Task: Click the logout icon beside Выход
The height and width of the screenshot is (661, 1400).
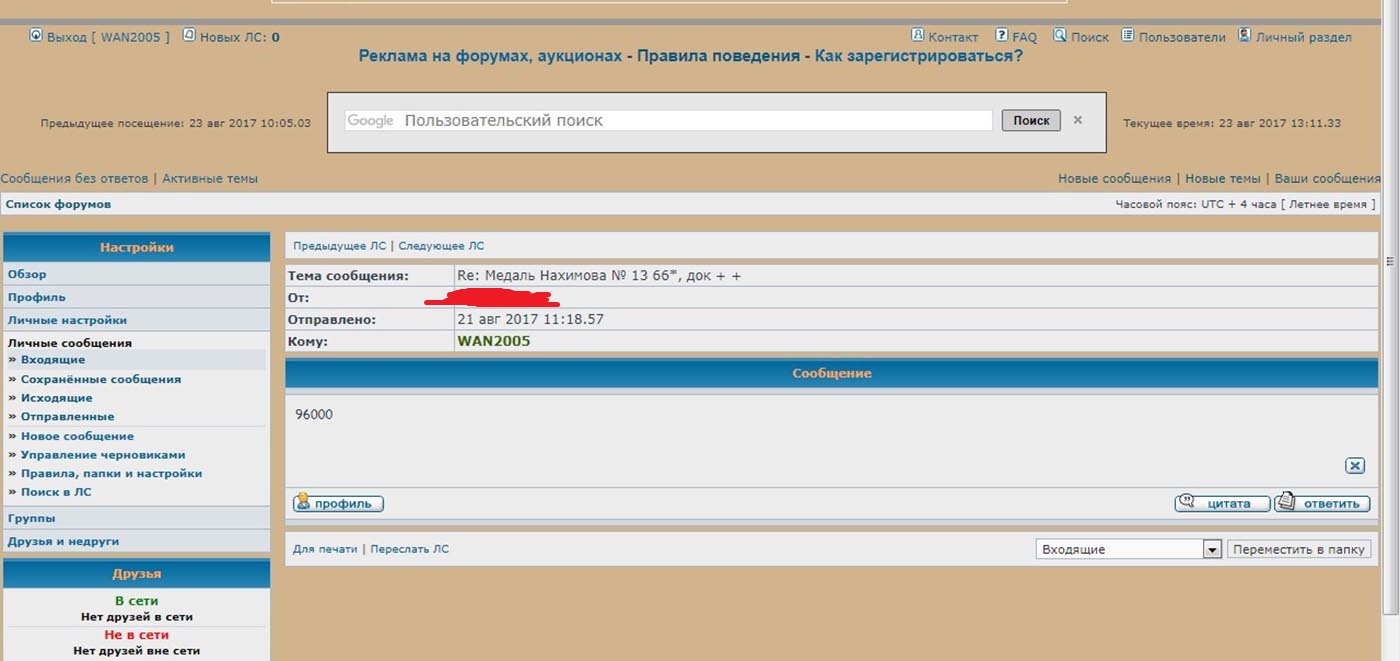Action: tap(36, 36)
